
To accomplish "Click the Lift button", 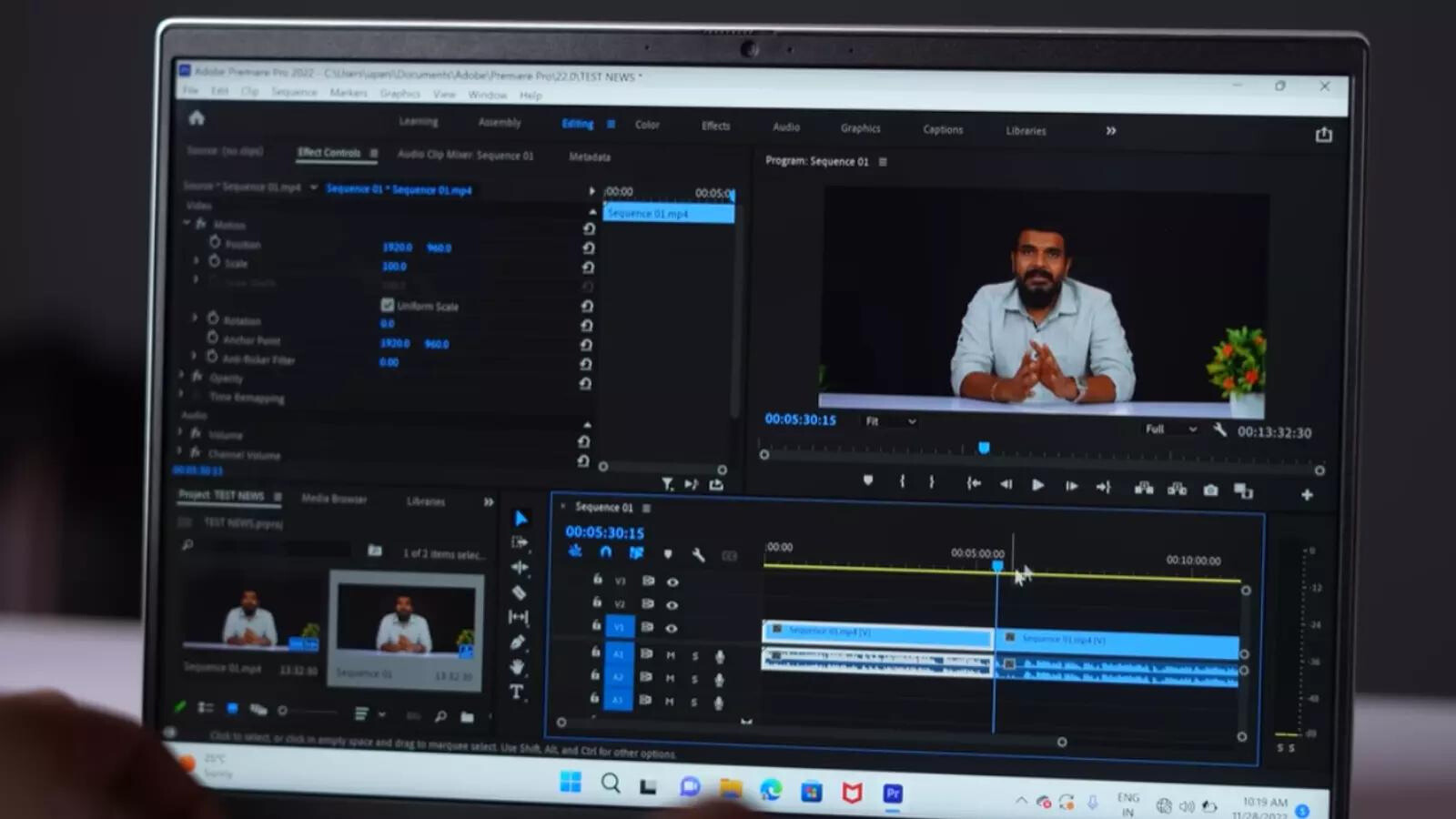I will pyautogui.click(x=1144, y=488).
